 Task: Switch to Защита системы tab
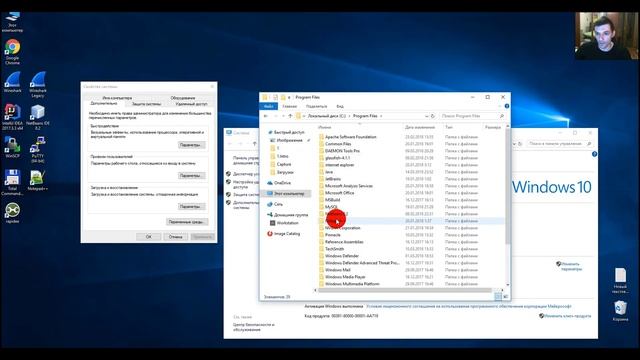click(x=146, y=104)
